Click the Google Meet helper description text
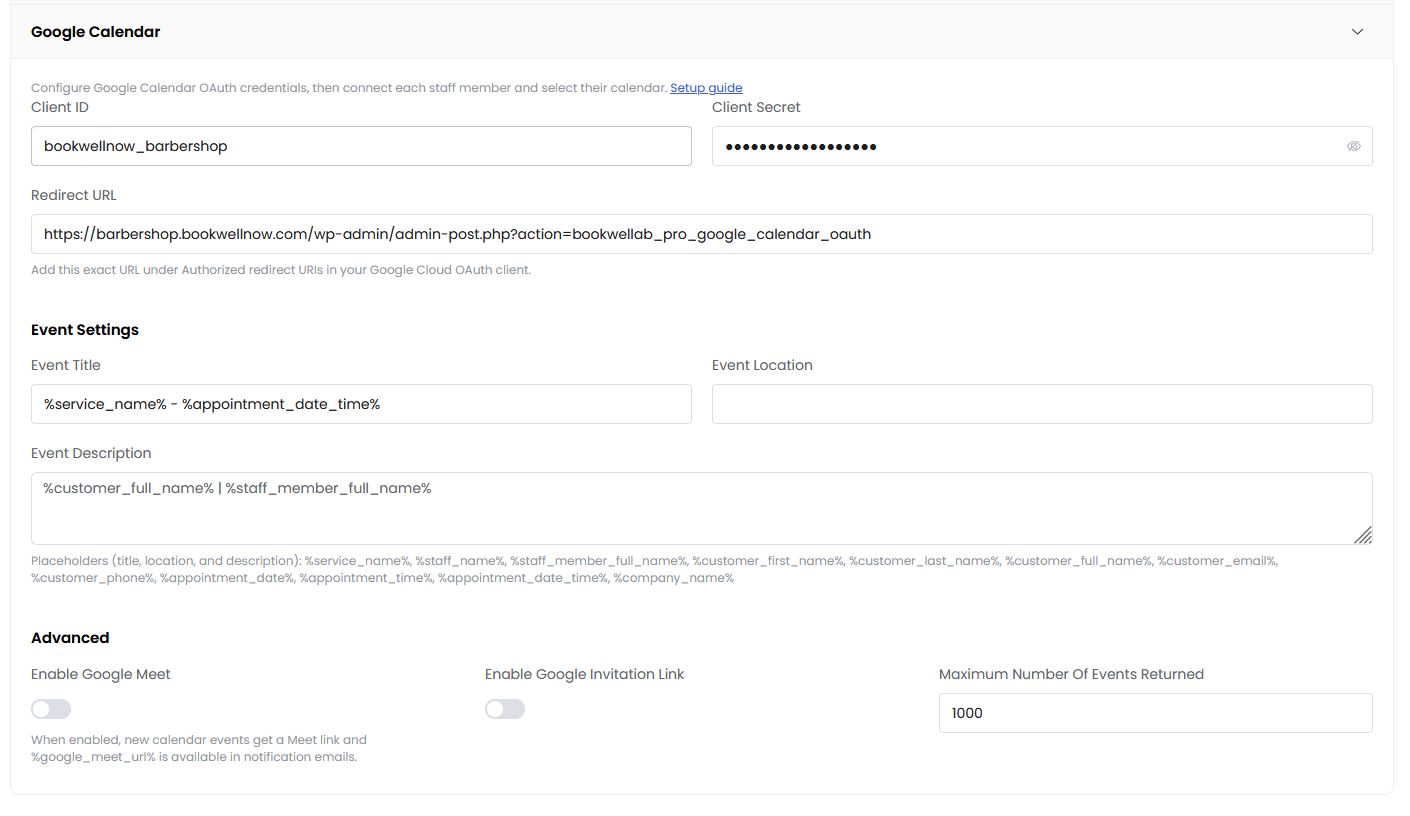Viewport: 1410px width, 816px height. [199, 748]
